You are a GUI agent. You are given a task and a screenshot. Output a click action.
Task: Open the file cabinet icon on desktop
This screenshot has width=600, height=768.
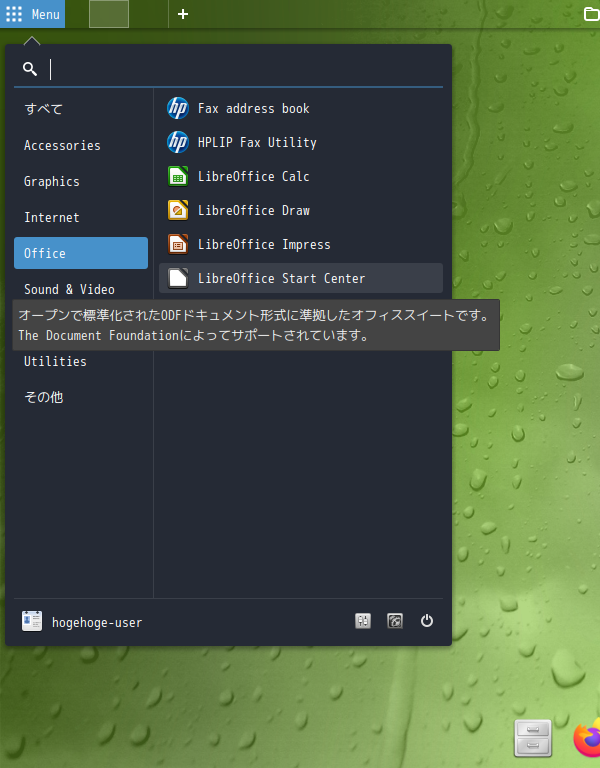533,738
